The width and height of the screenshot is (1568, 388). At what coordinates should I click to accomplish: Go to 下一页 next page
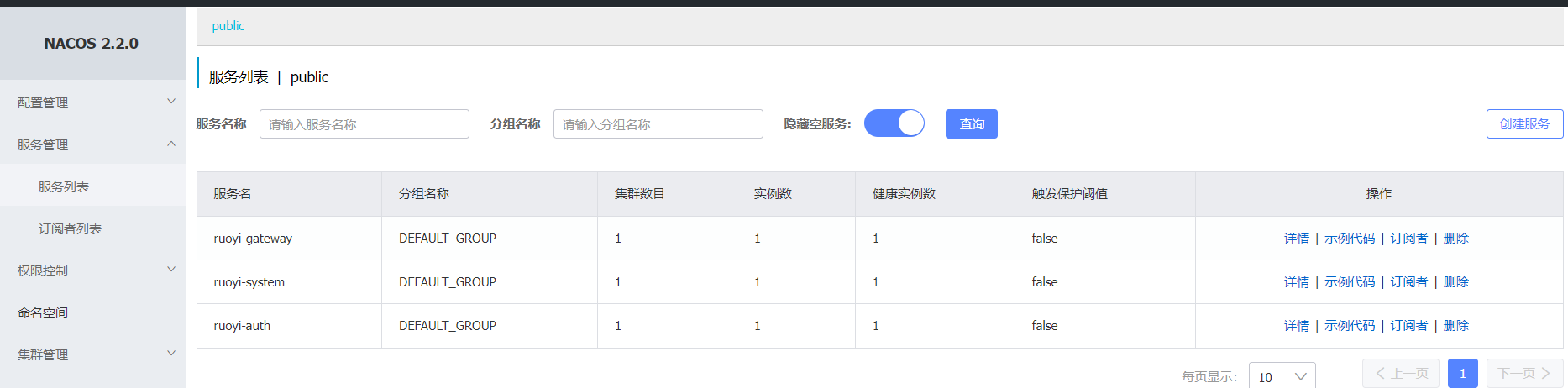click(1524, 373)
